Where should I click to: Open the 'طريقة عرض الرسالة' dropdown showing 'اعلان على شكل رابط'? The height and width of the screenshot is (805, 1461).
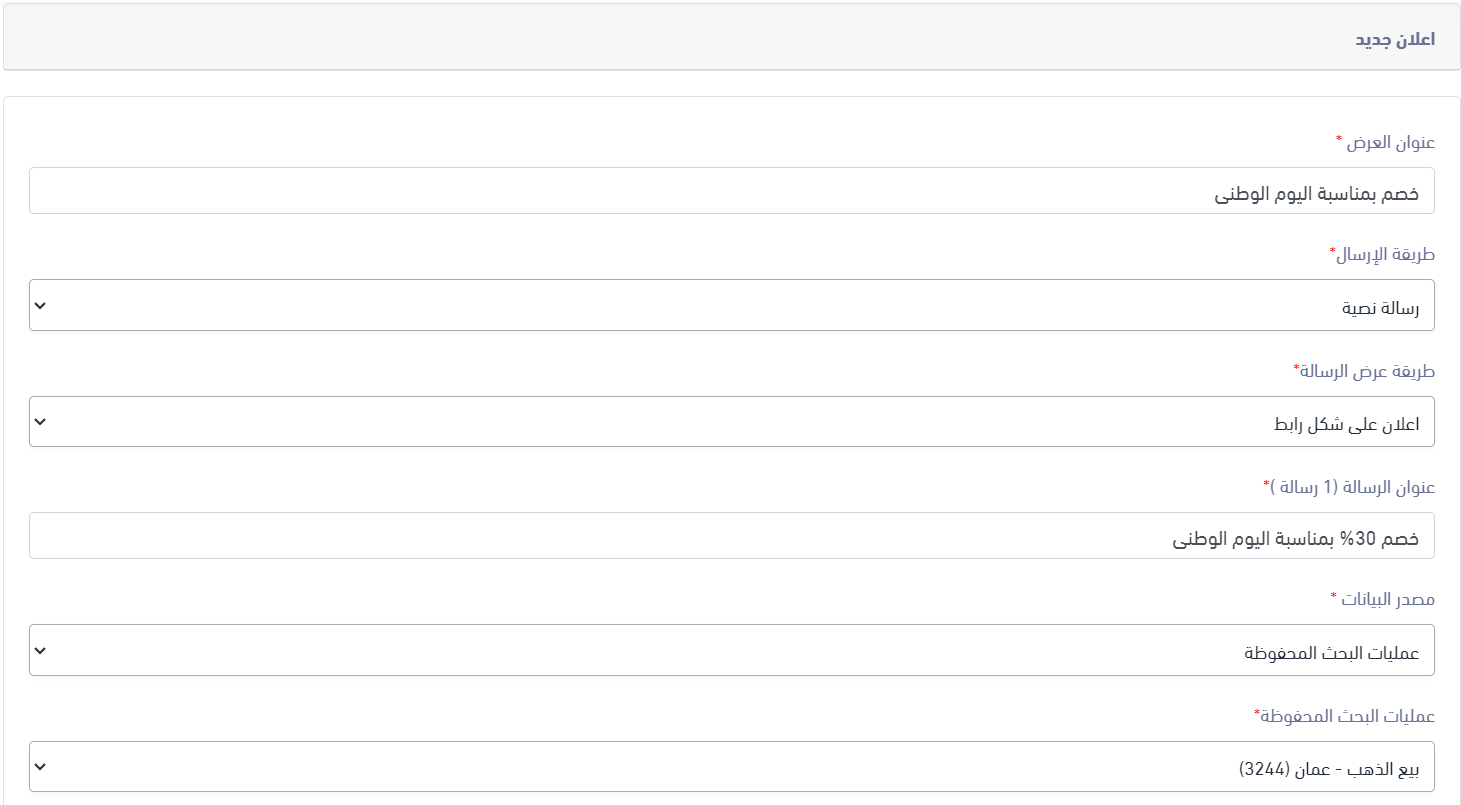coord(731,423)
